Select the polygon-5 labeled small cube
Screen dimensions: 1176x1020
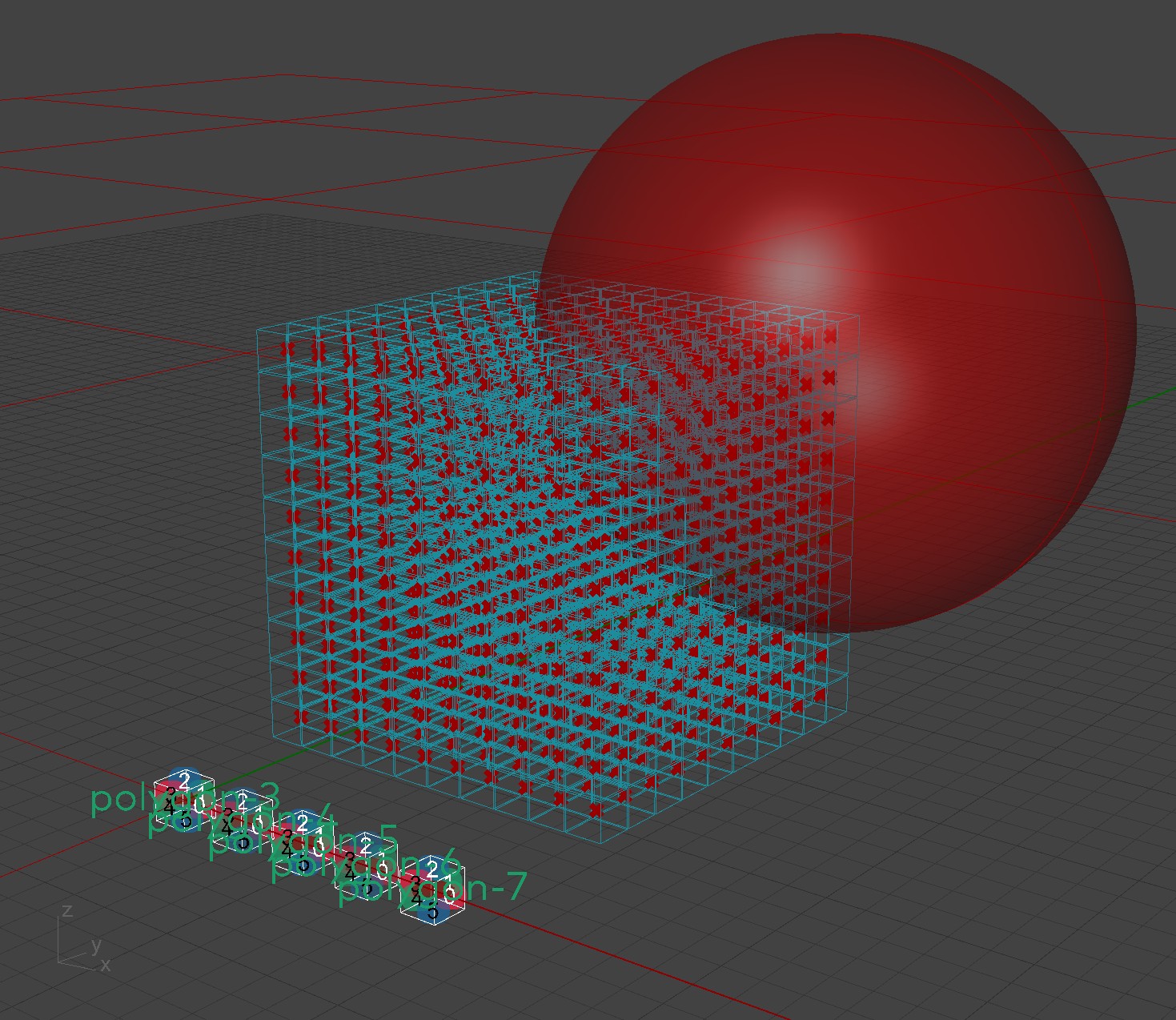click(x=303, y=842)
